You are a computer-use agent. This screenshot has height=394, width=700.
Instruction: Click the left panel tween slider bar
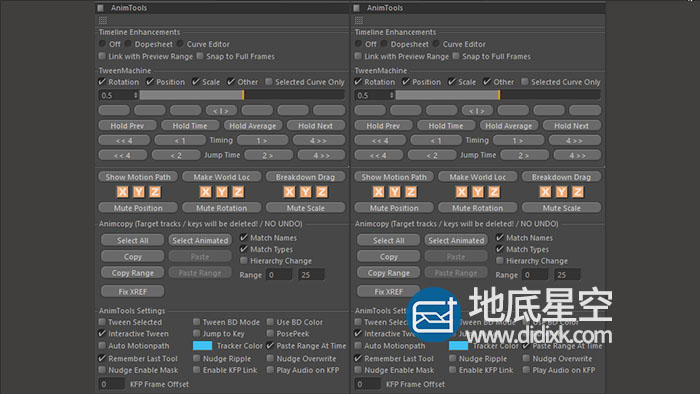point(242,95)
